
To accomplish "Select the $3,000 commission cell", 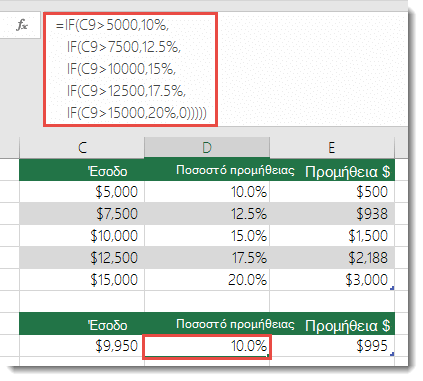I will pyautogui.click(x=332, y=280).
